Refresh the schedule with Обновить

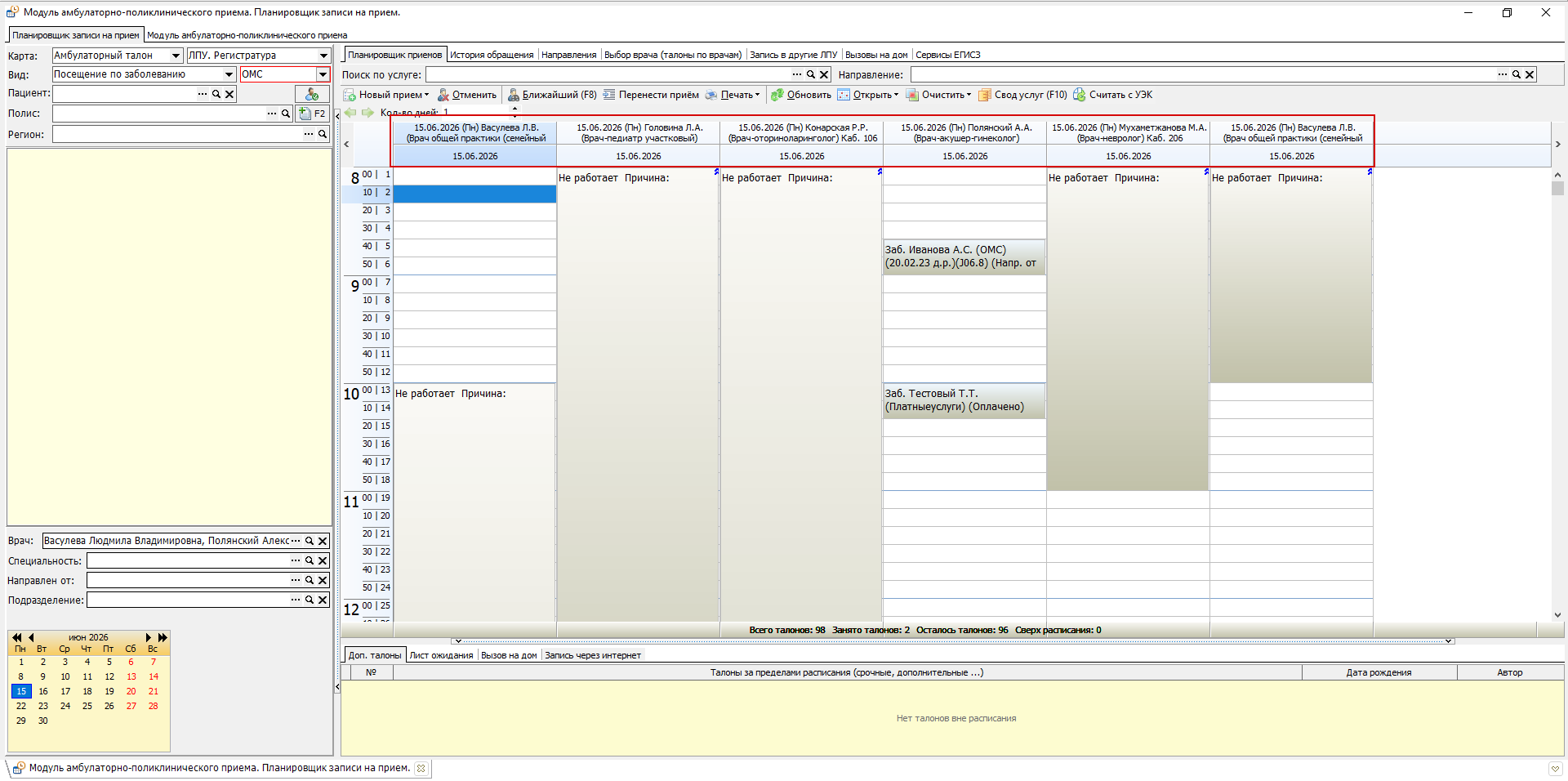[x=800, y=95]
